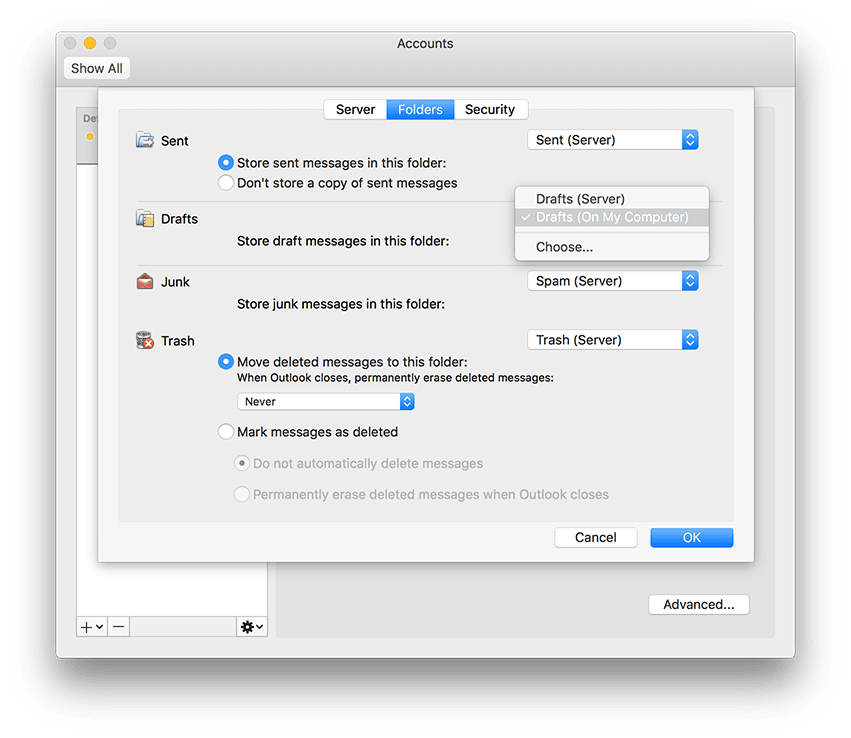
Task: Open the Advanced settings
Action: click(x=698, y=604)
